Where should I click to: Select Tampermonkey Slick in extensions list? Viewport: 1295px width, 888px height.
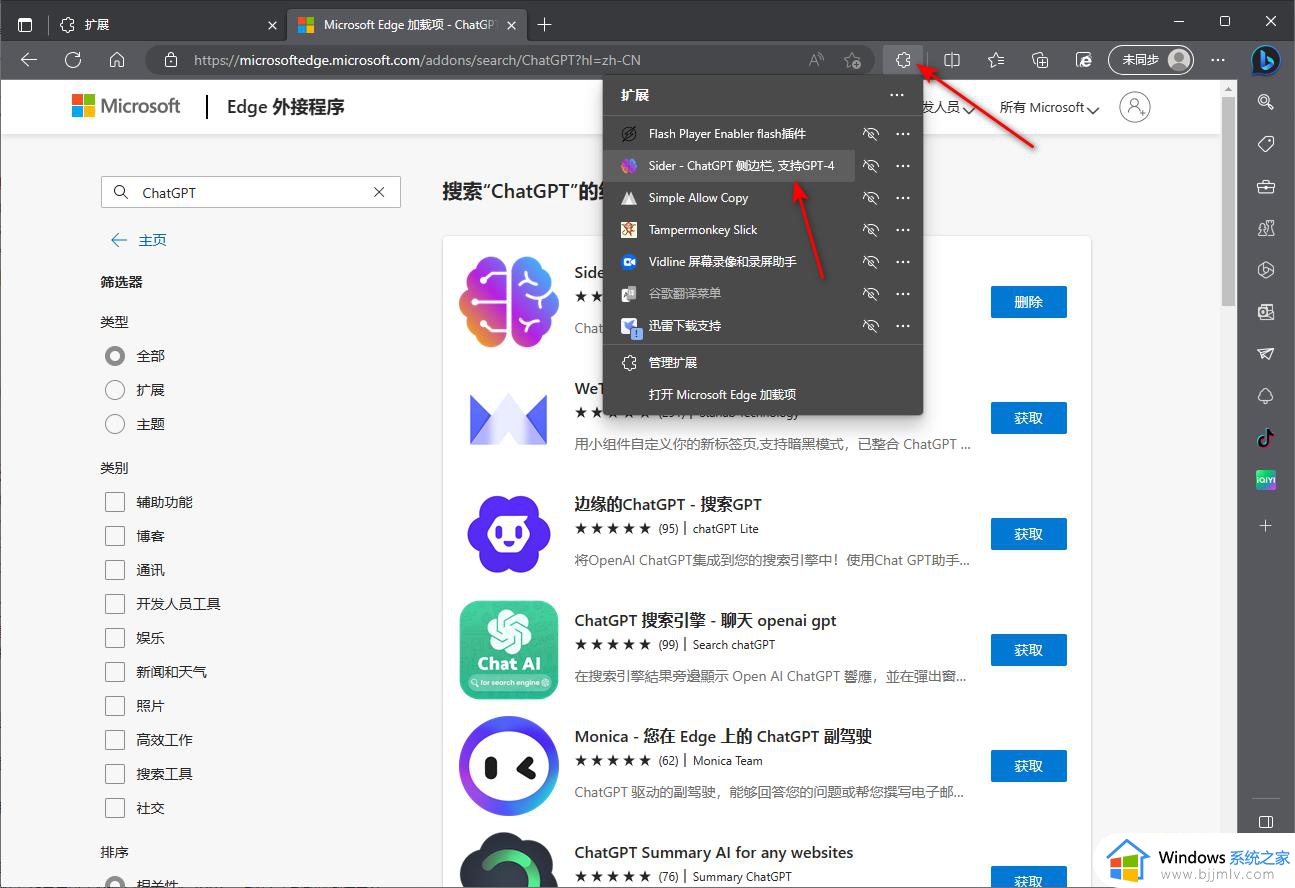730,230
